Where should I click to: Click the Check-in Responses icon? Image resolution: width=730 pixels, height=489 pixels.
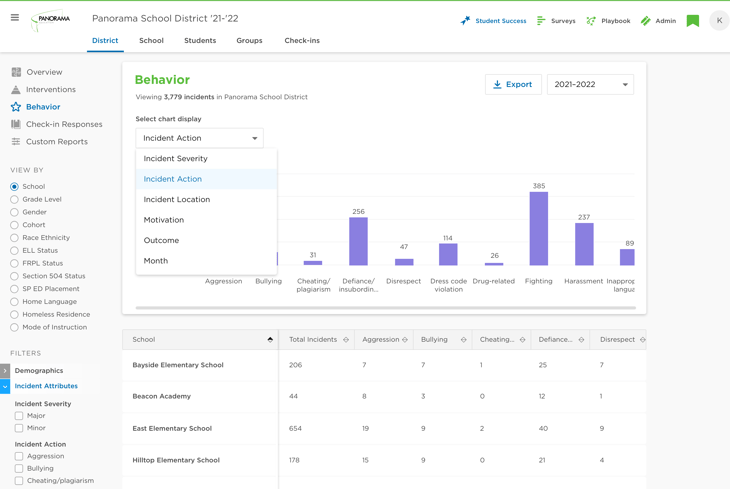tap(16, 124)
